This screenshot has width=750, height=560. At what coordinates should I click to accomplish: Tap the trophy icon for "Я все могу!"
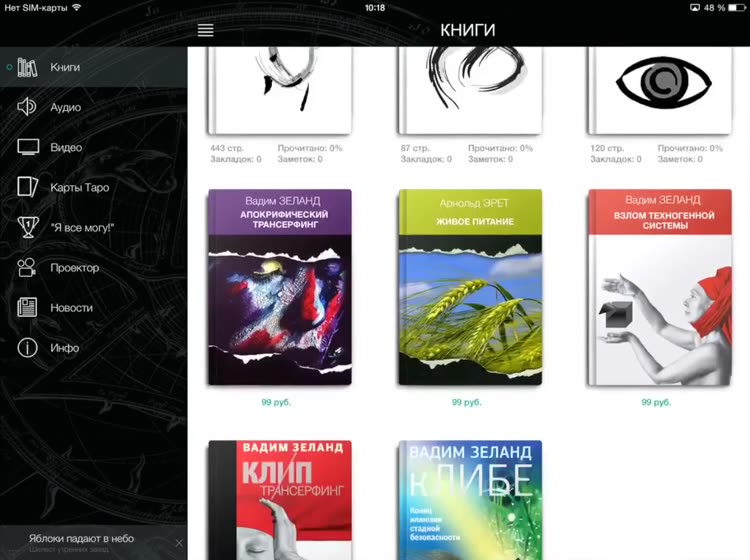pos(28,227)
